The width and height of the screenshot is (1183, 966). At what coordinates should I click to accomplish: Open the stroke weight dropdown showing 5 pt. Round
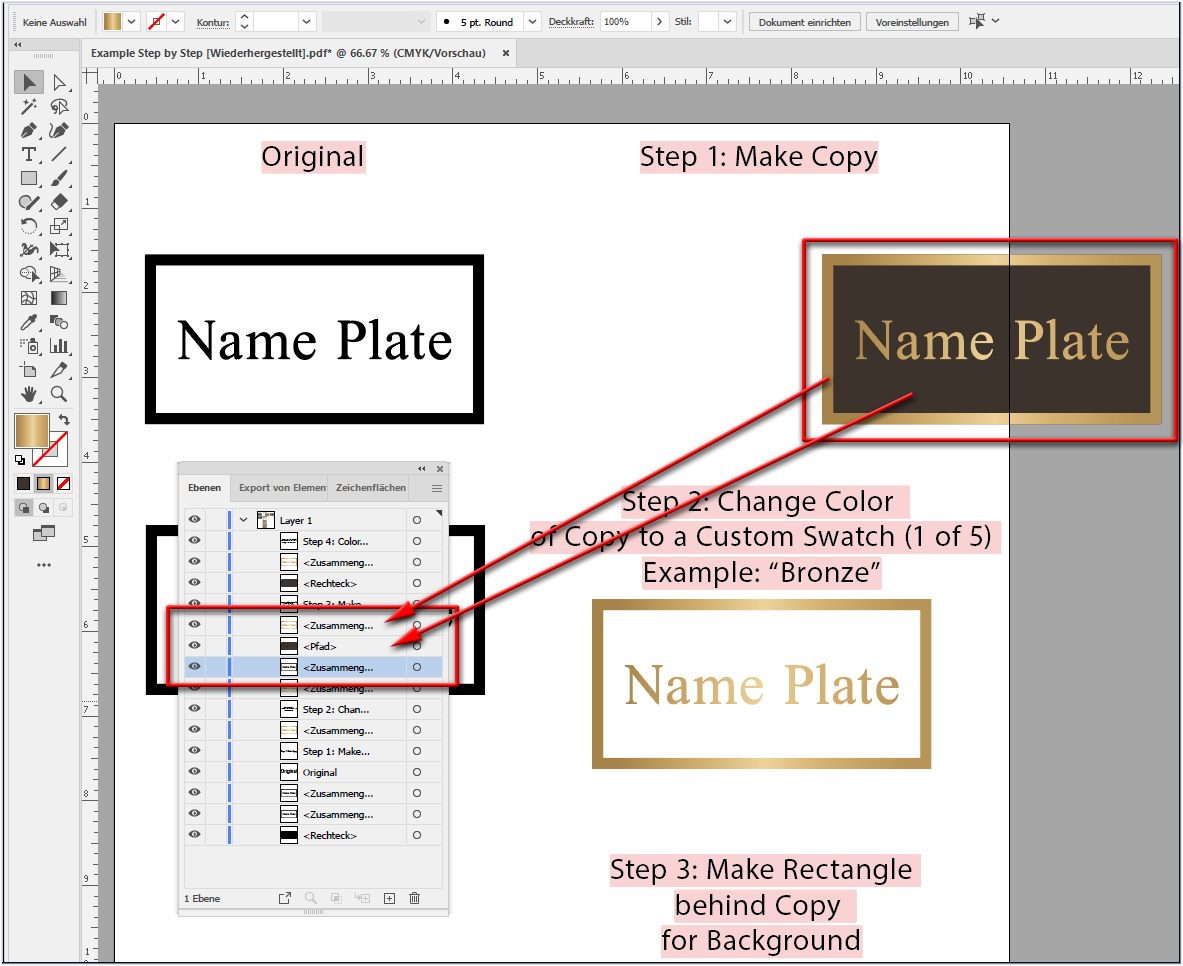[x=531, y=21]
